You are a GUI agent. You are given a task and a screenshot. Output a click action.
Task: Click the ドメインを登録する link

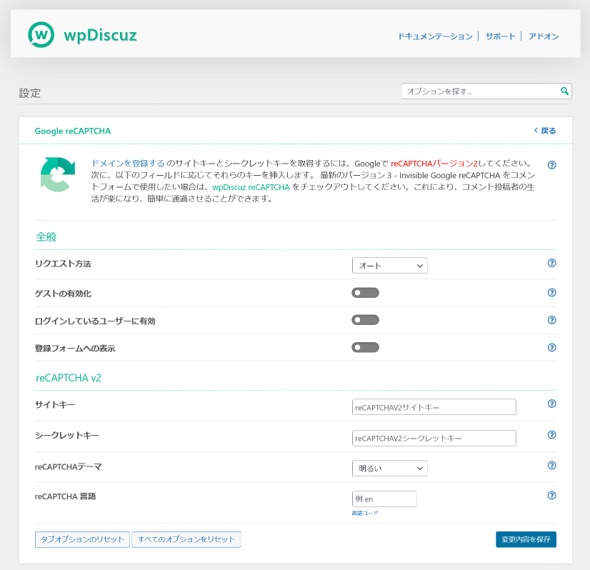128,163
